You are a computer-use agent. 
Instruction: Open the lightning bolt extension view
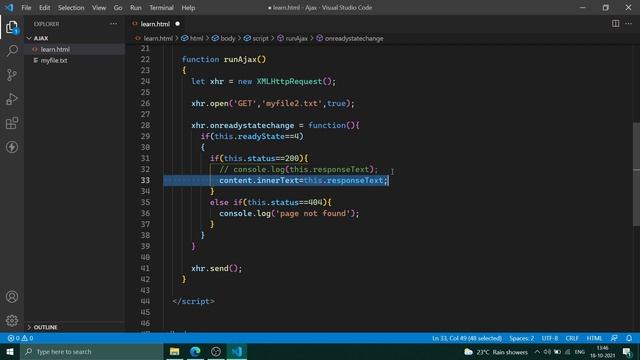click(12, 147)
